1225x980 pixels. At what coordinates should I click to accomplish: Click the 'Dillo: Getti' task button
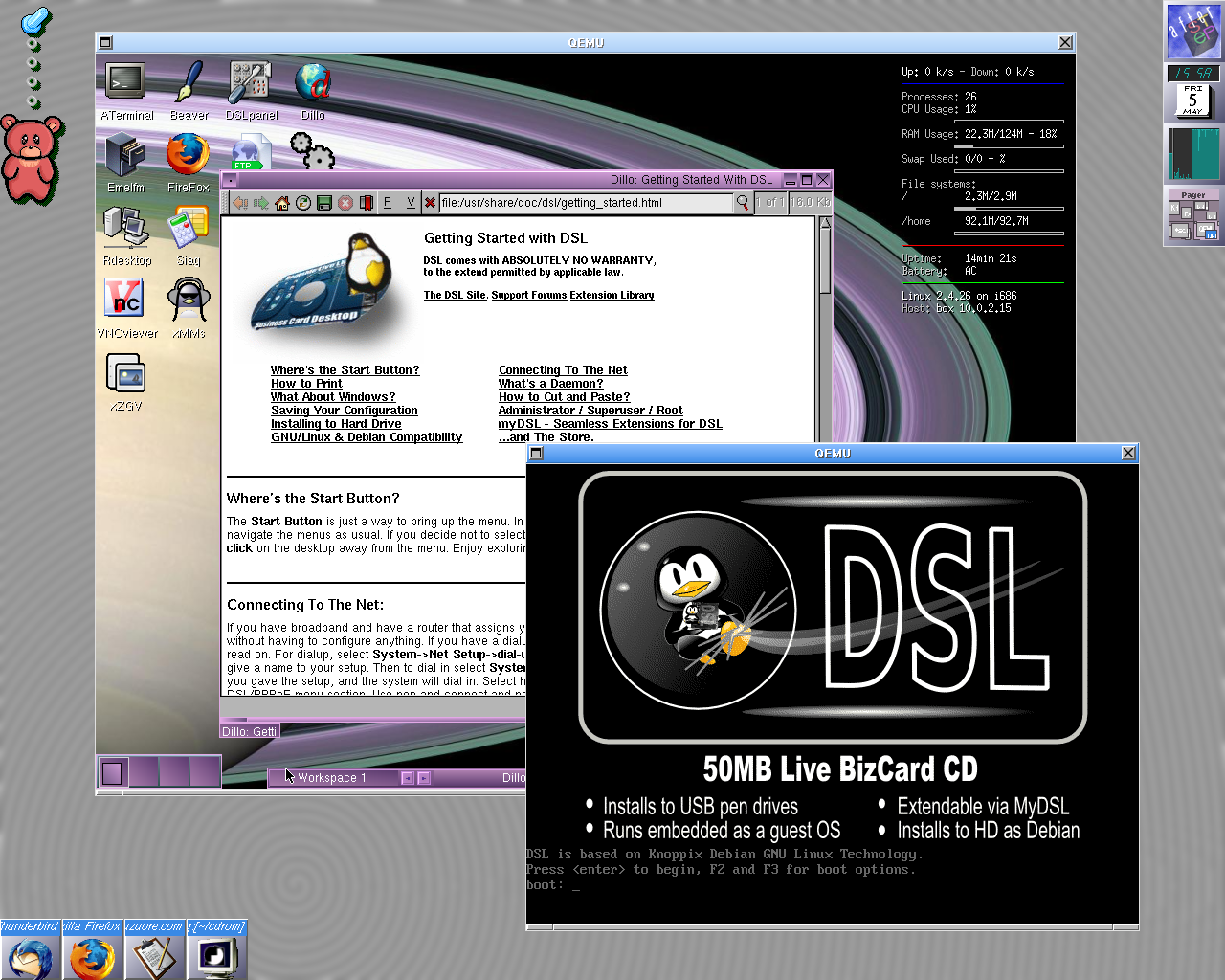point(250,731)
